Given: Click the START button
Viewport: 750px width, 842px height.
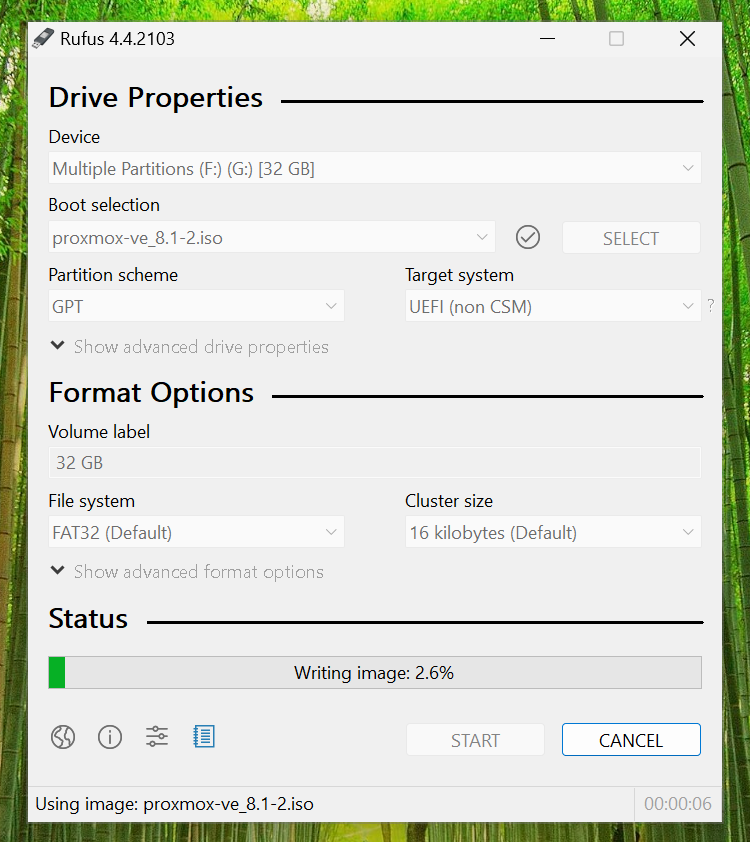Looking at the screenshot, I should [475, 740].
